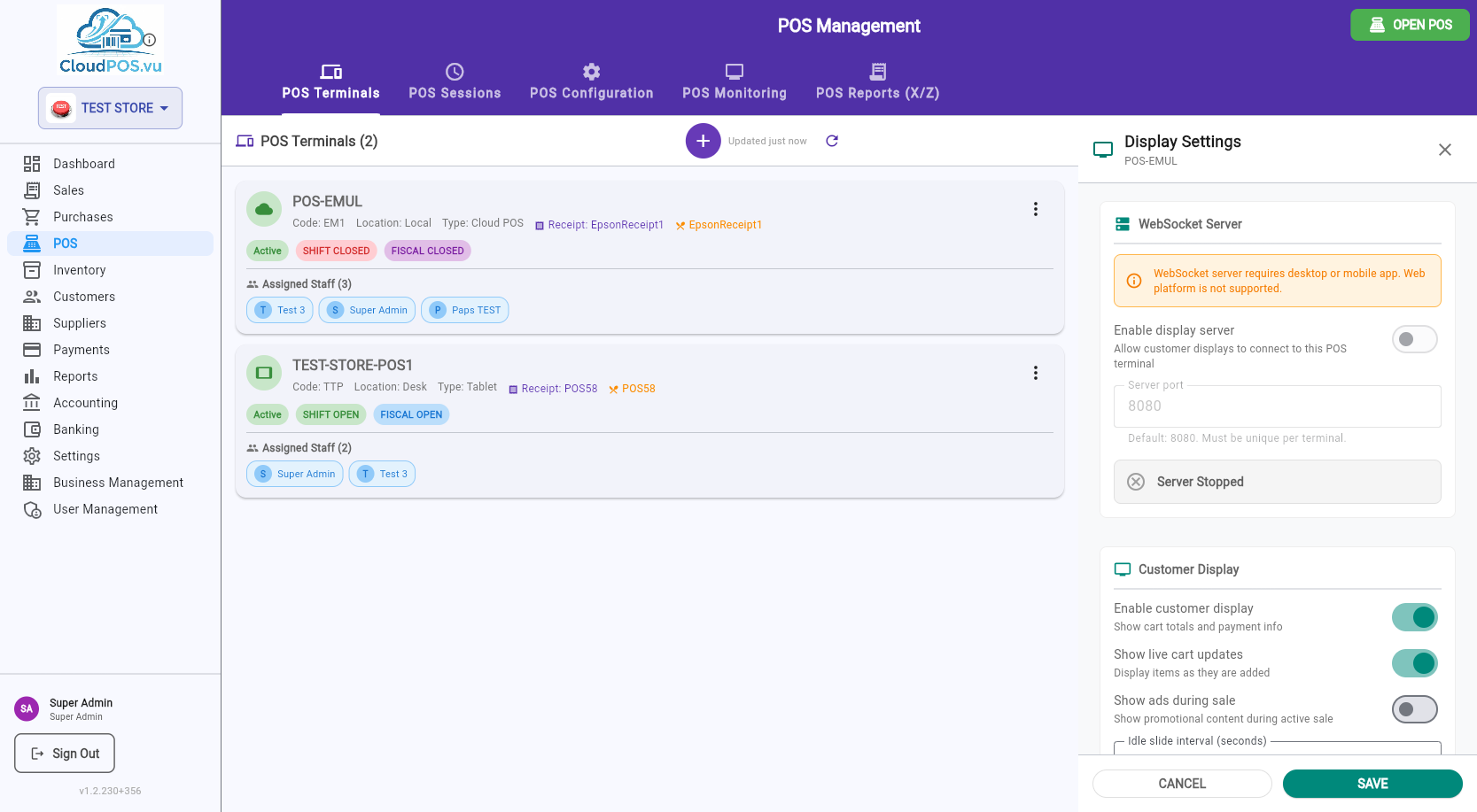Refresh the POS terminals list
Image resolution: width=1477 pixels, height=812 pixels.
[832, 141]
